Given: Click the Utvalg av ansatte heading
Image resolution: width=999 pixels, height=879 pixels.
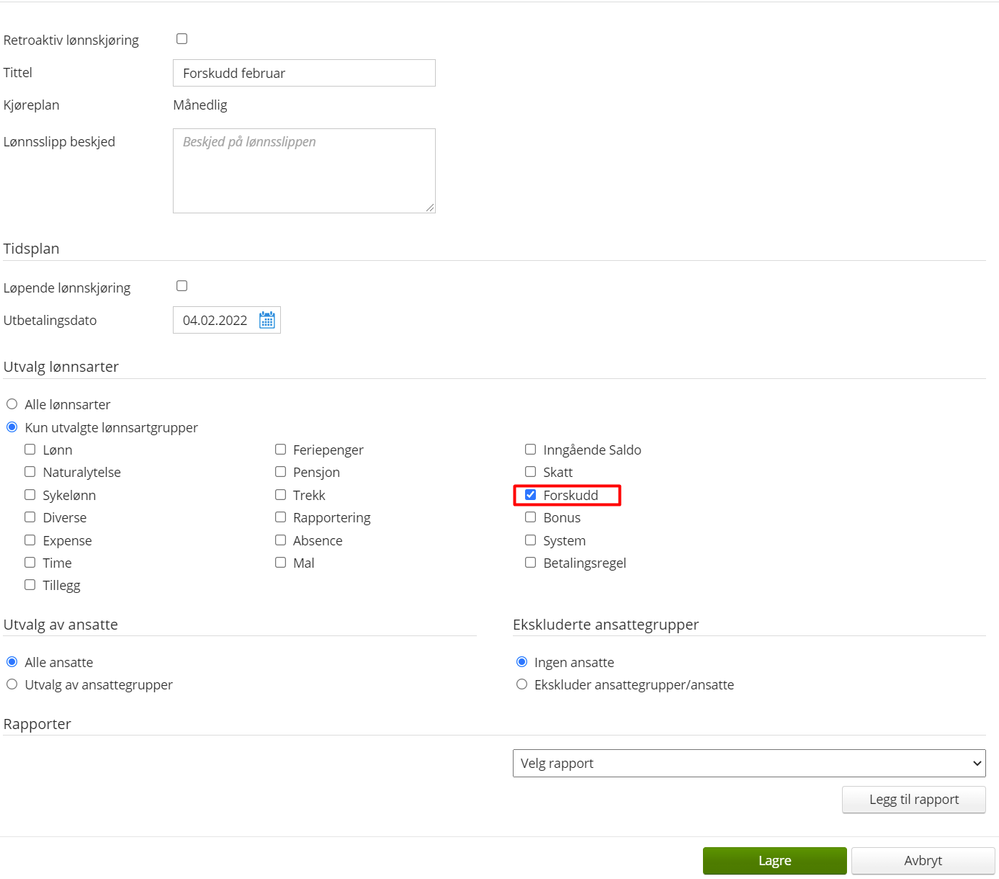Looking at the screenshot, I should 61,625.
